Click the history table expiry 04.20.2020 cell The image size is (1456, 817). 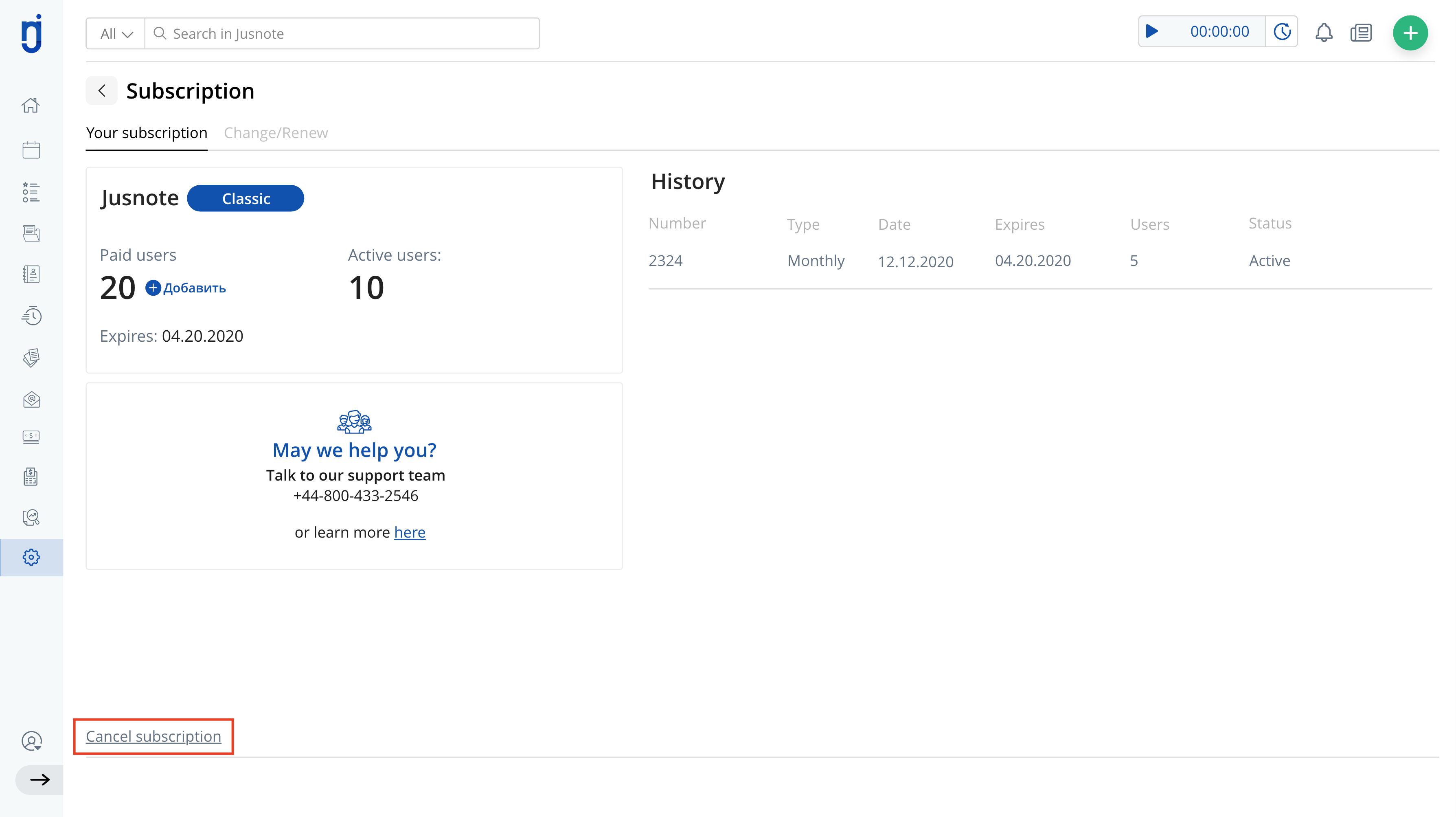pyautogui.click(x=1033, y=261)
